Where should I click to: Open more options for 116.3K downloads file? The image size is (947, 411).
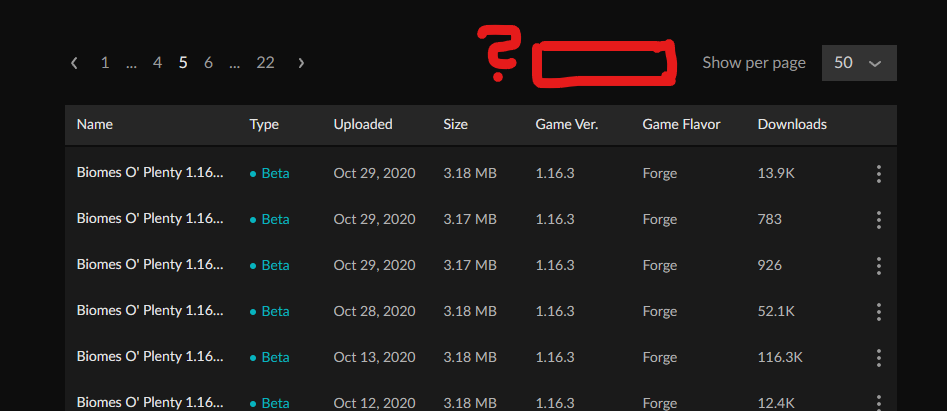pos(879,358)
